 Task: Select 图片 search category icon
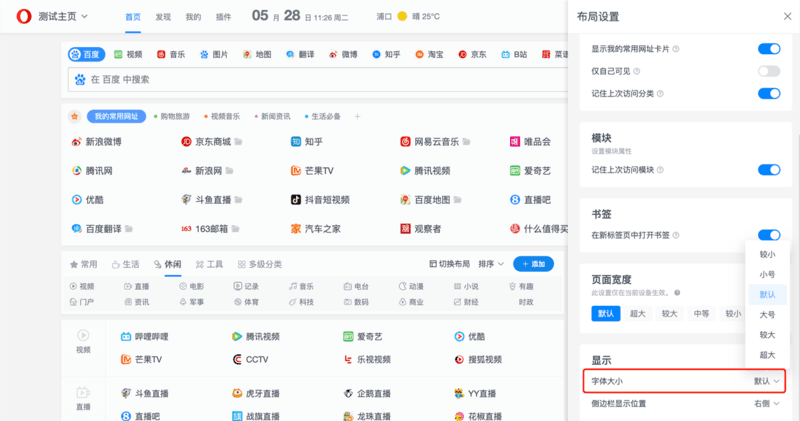(204, 54)
